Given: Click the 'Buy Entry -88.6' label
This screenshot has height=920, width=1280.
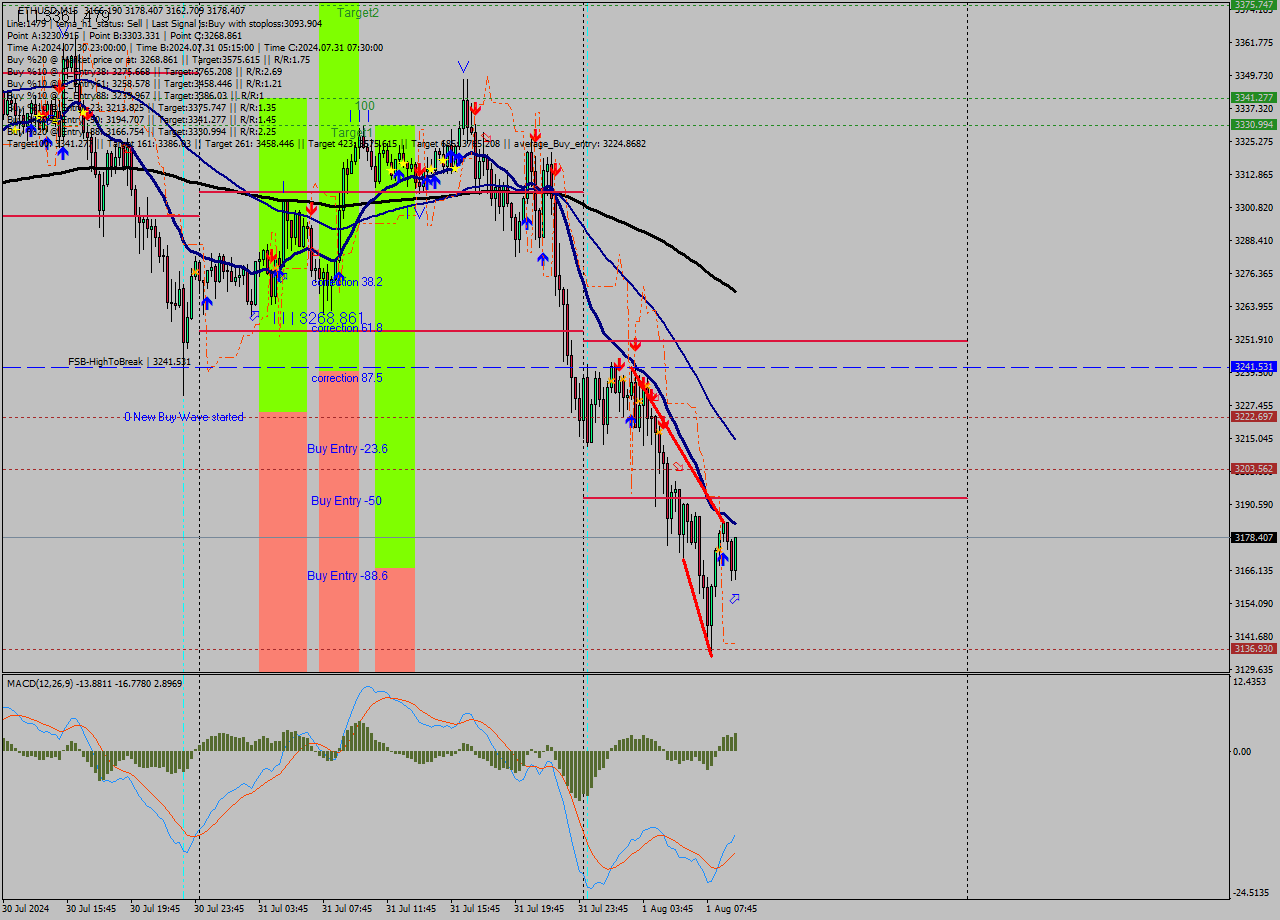Looking at the screenshot, I should pos(347,576).
